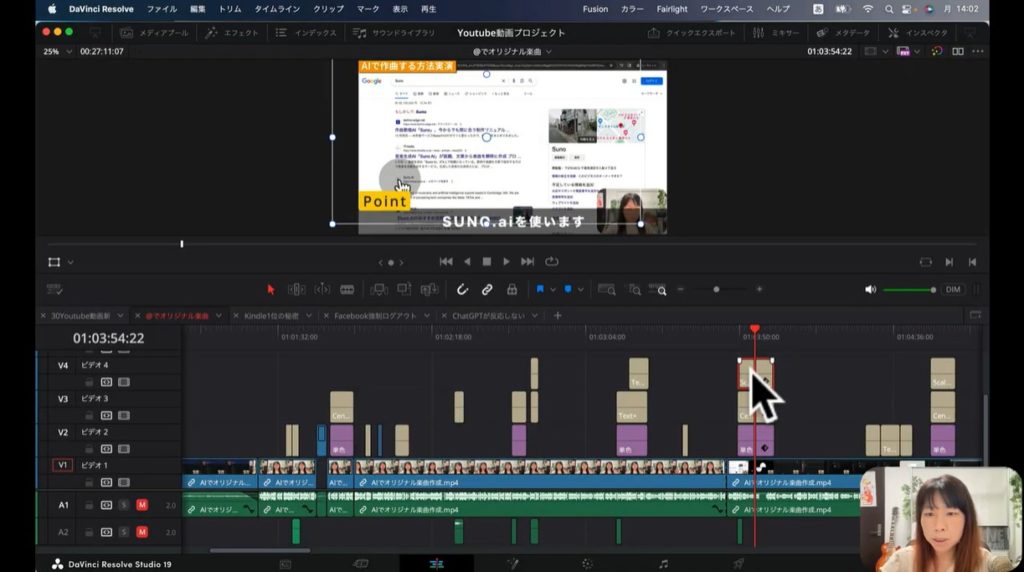Toggle the Linked Selection chain icon
This screenshot has height=572, width=1024.
point(487,290)
